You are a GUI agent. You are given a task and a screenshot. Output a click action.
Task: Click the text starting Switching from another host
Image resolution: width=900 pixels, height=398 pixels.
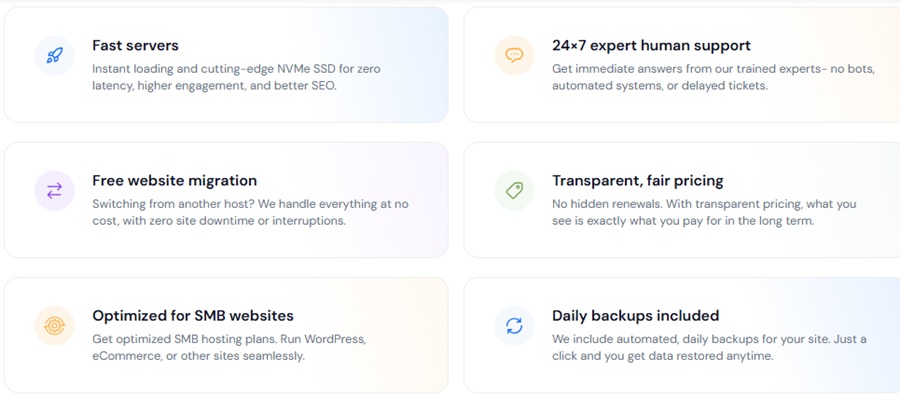tap(250, 212)
